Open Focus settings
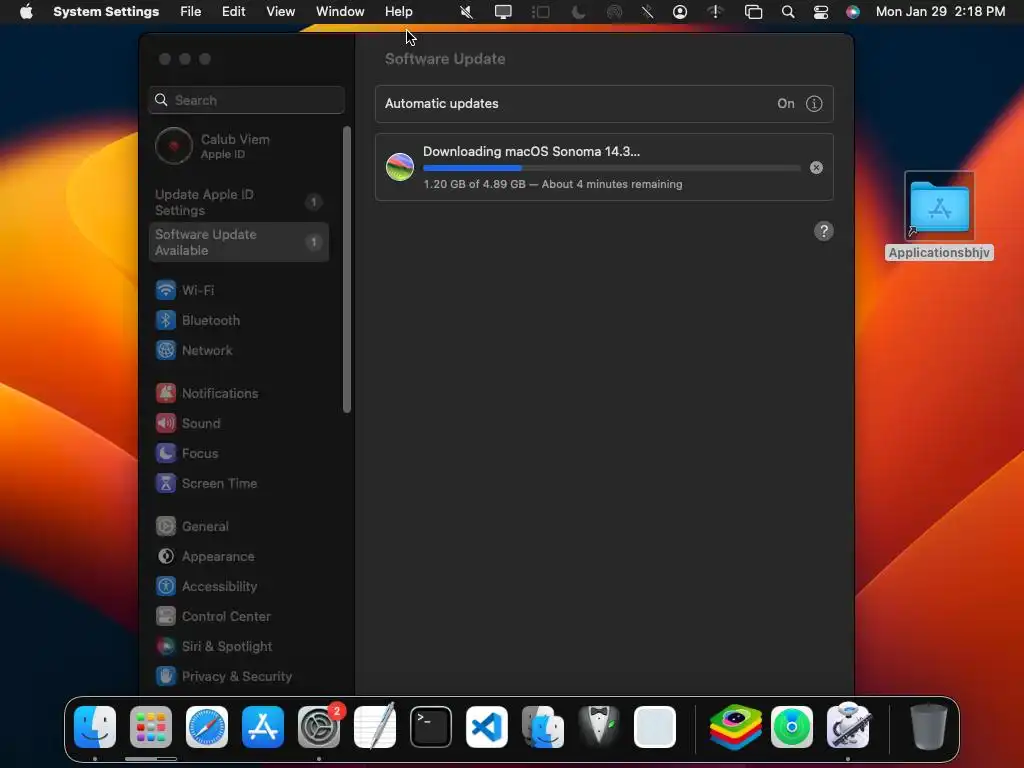 click(187, 453)
